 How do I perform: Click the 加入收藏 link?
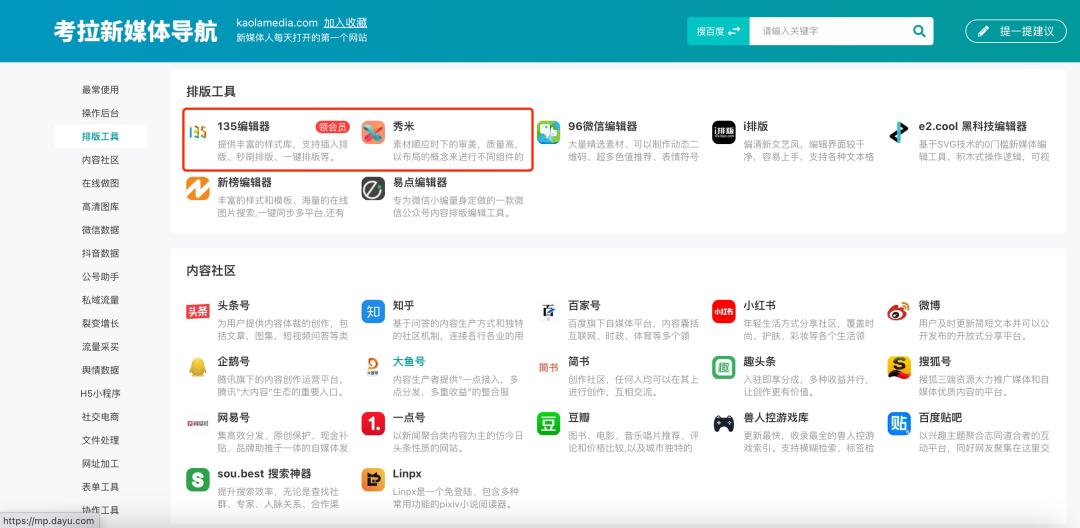pyautogui.click(x=345, y=23)
